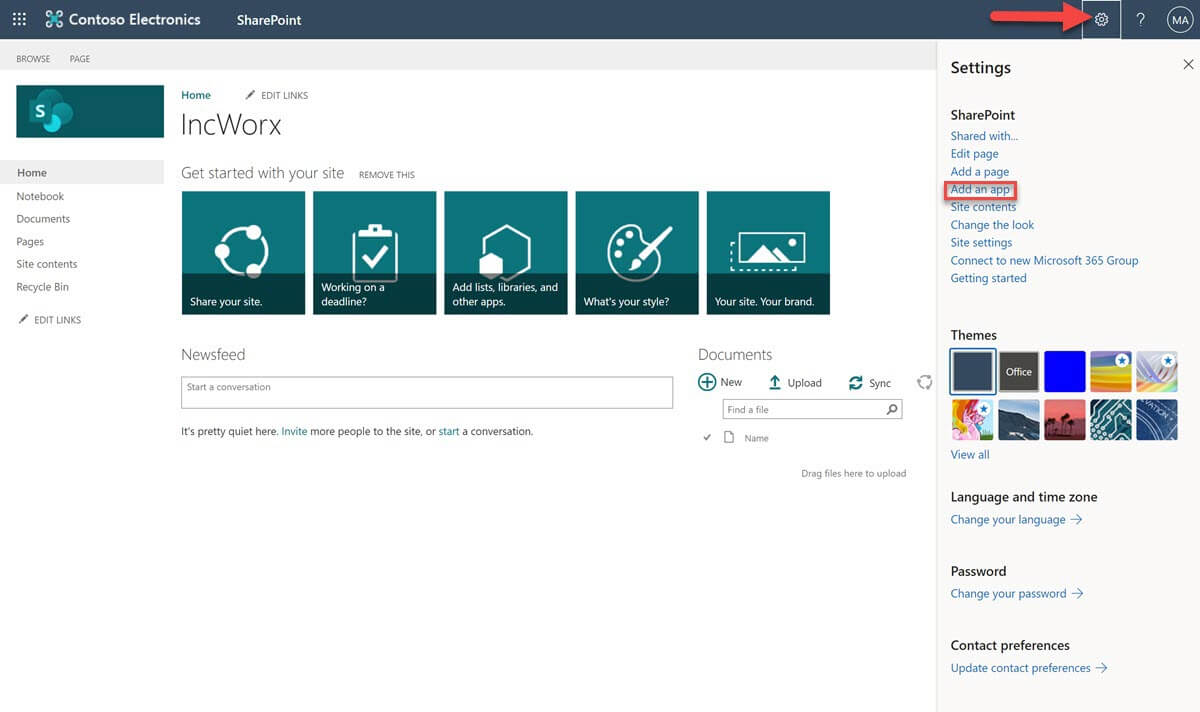Select the palm trees sunset theme thumbnail
1200x712 pixels.
pyautogui.click(x=1065, y=420)
